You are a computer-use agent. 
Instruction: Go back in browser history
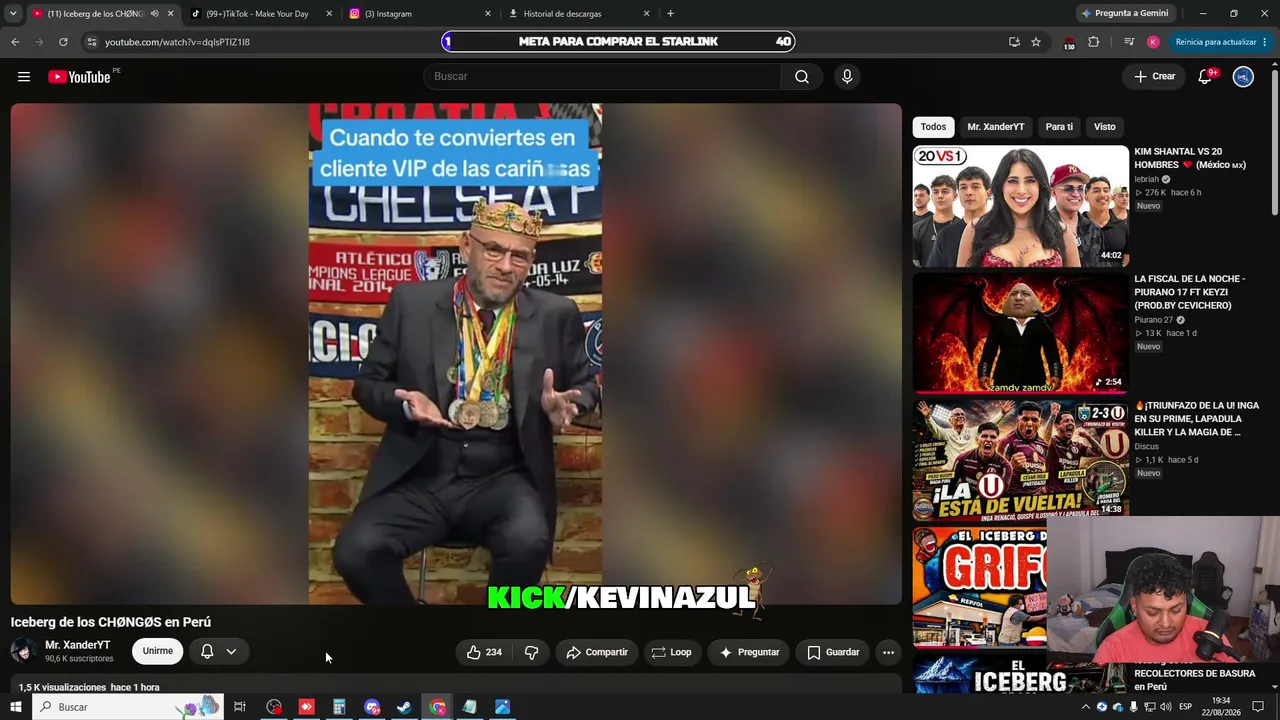click(15, 42)
